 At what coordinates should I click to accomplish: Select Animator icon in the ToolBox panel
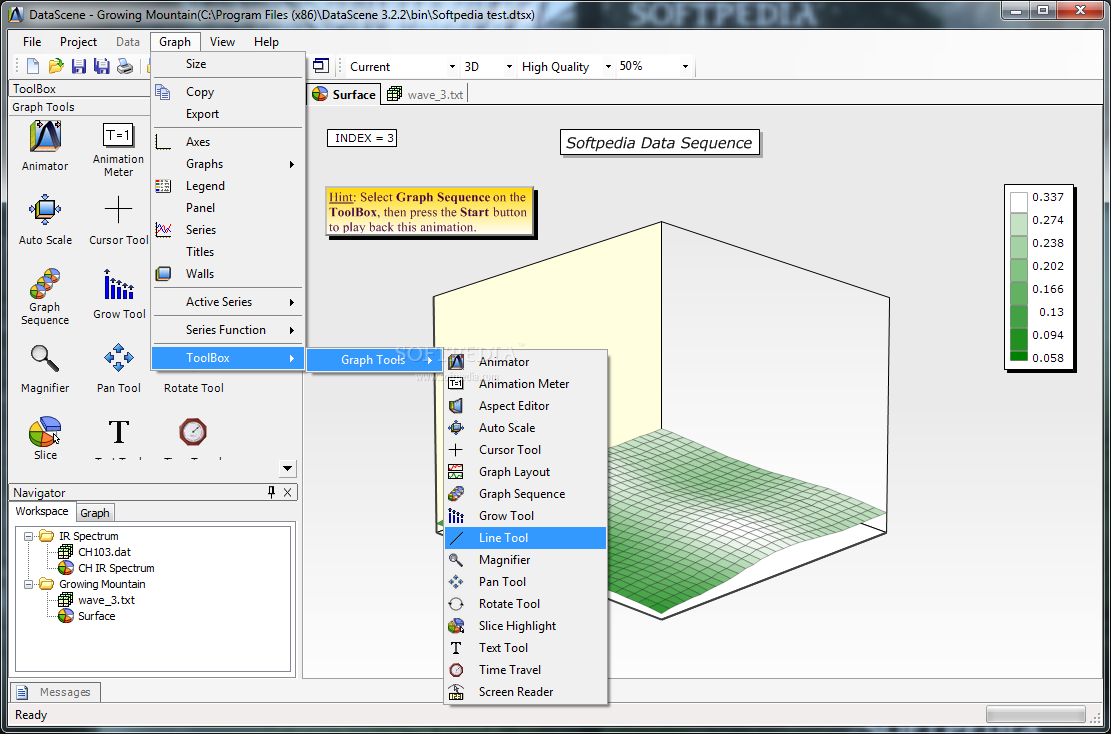point(45,137)
